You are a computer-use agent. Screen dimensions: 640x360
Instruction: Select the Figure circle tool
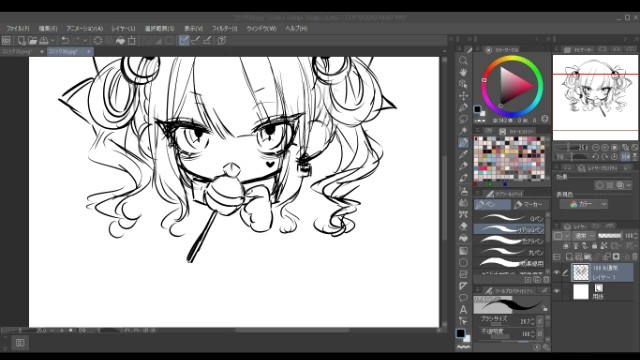click(x=463, y=262)
